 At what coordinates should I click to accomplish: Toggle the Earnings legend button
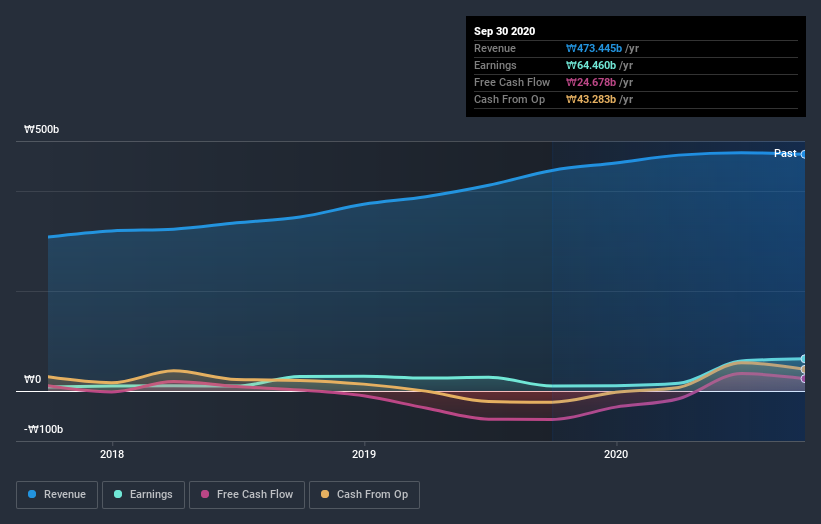143,495
